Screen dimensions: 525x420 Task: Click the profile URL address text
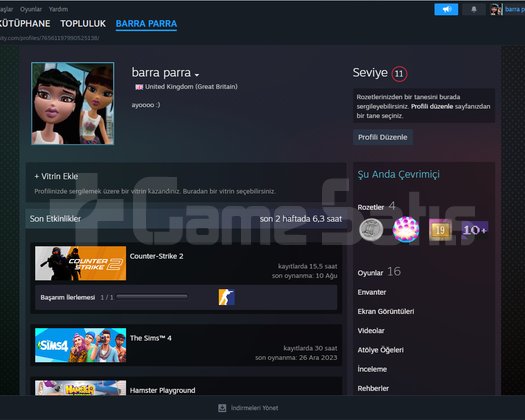click(49, 38)
